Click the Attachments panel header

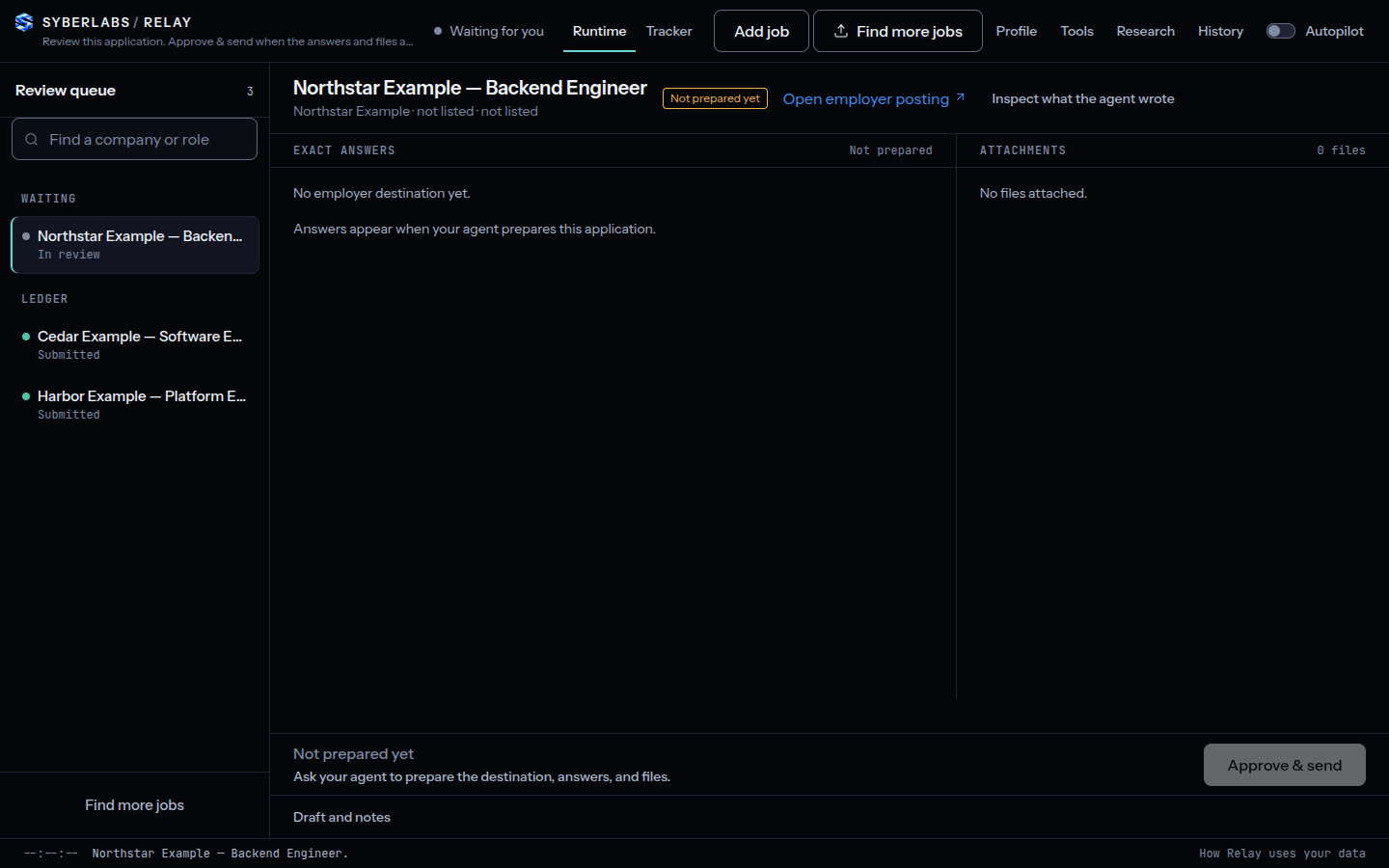pos(1022,150)
